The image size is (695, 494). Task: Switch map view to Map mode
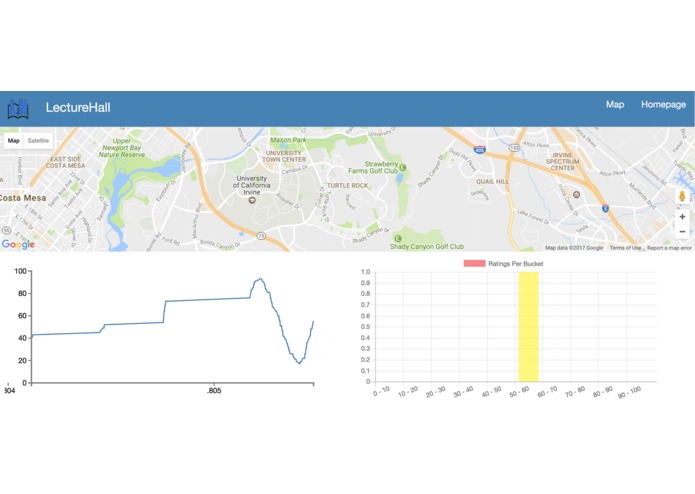pyautogui.click(x=13, y=140)
